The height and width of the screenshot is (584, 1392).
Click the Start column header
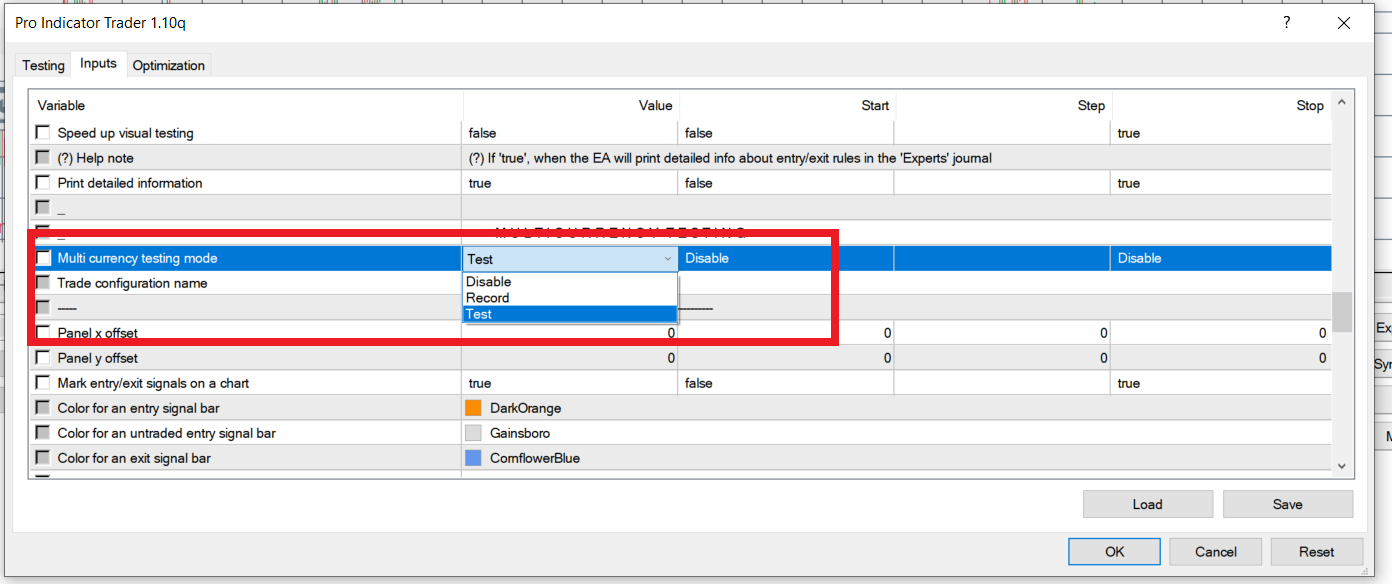(787, 105)
